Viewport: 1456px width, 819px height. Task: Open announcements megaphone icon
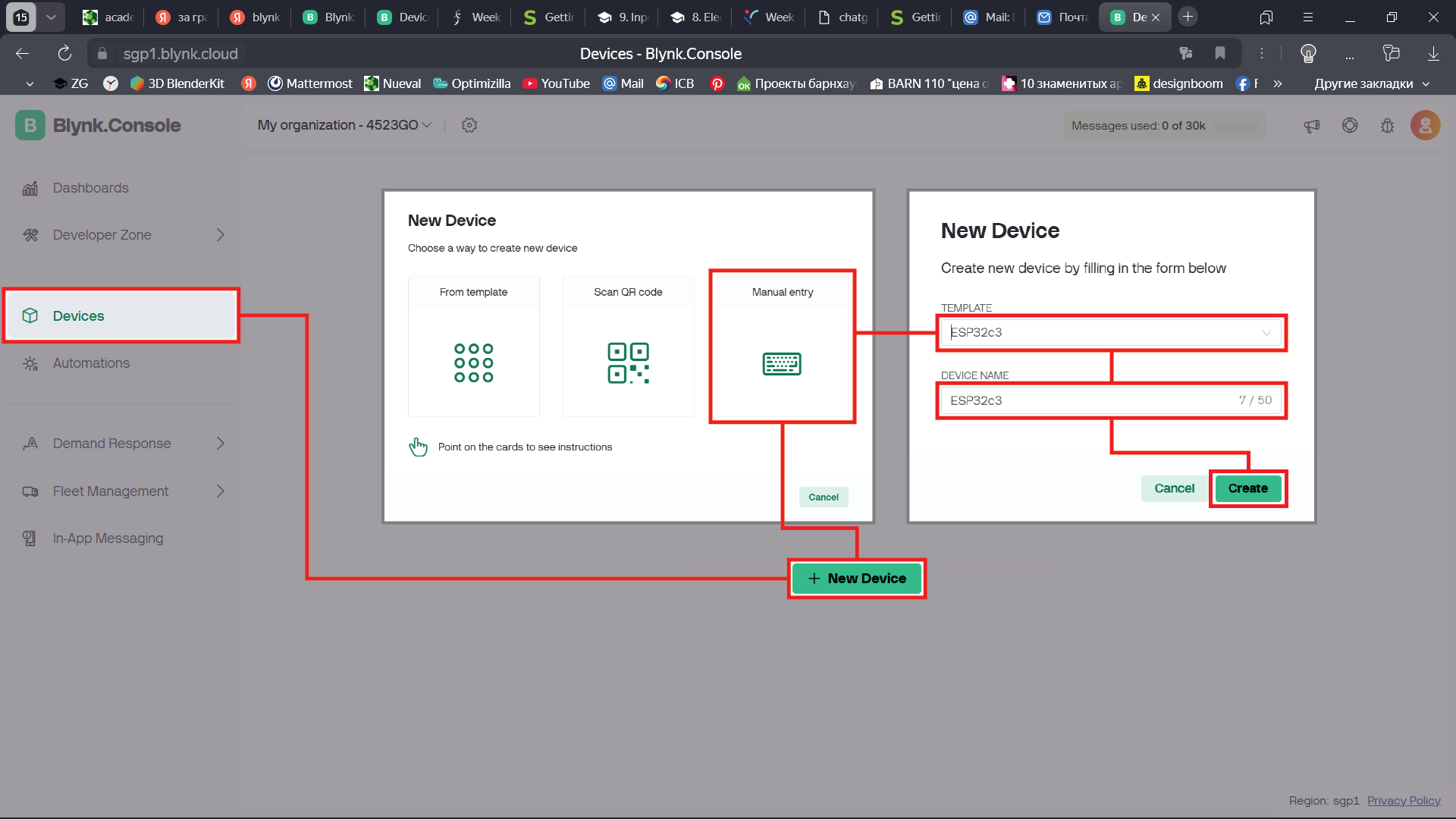pos(1312,126)
